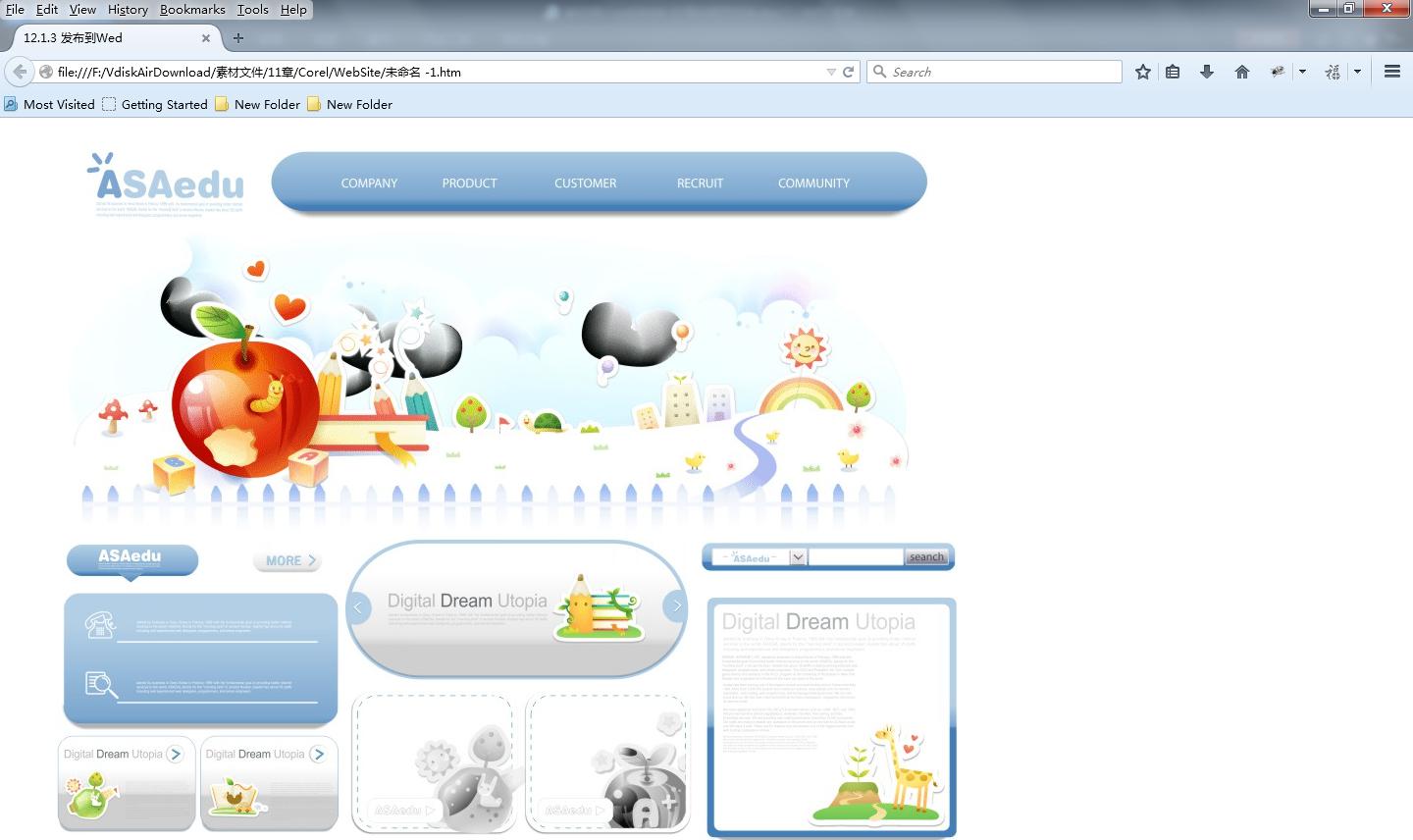1413x840 pixels.
Task: Click the arrow on the second small Digital Dream Utopia card
Action: click(x=318, y=754)
